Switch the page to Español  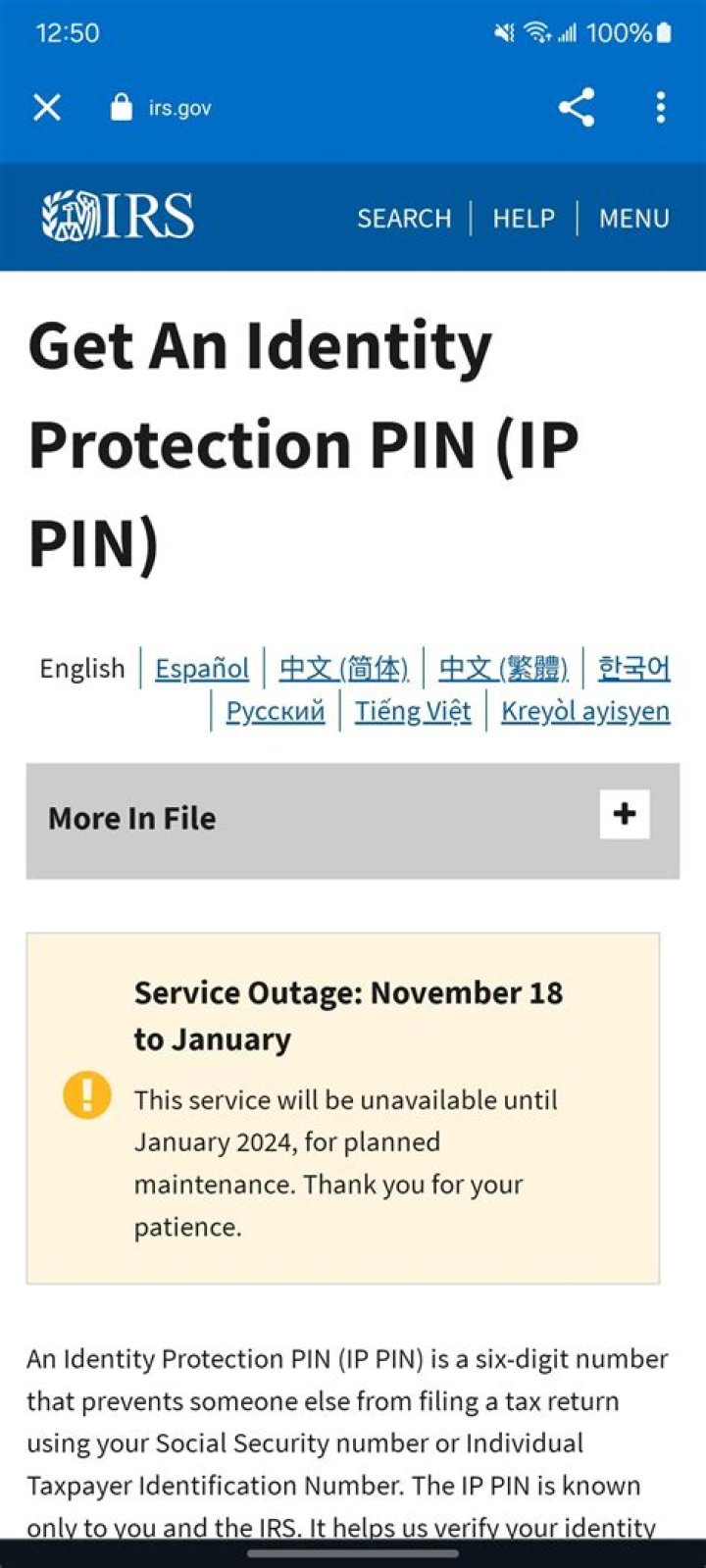pos(202,668)
